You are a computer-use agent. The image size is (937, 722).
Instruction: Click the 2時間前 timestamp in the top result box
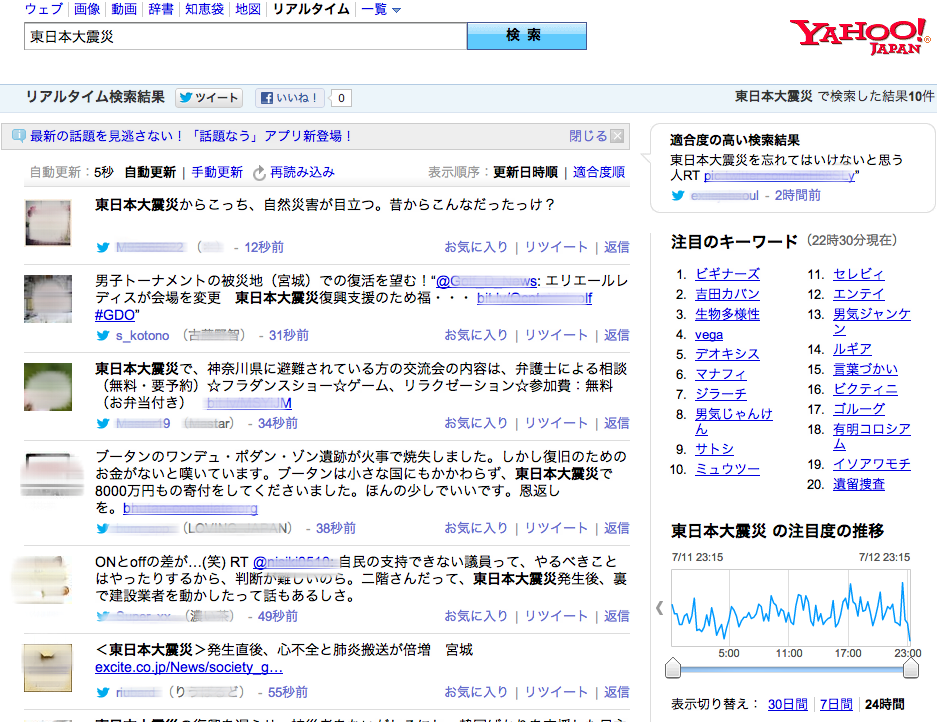(x=798, y=195)
